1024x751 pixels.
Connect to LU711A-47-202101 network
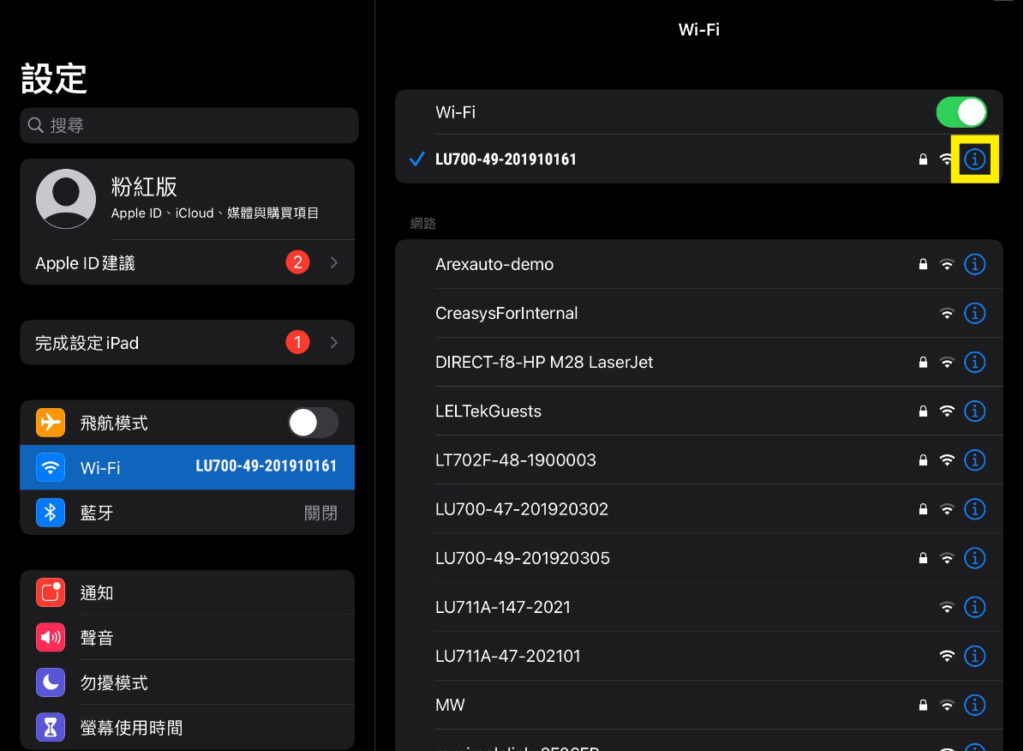tap(508, 656)
